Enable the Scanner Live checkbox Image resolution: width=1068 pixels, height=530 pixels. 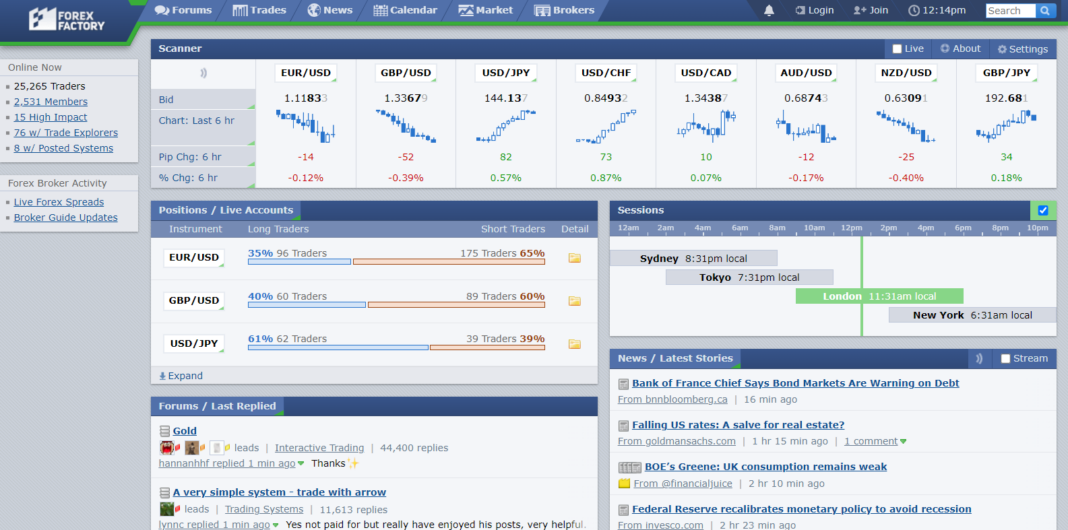pyautogui.click(x=897, y=49)
